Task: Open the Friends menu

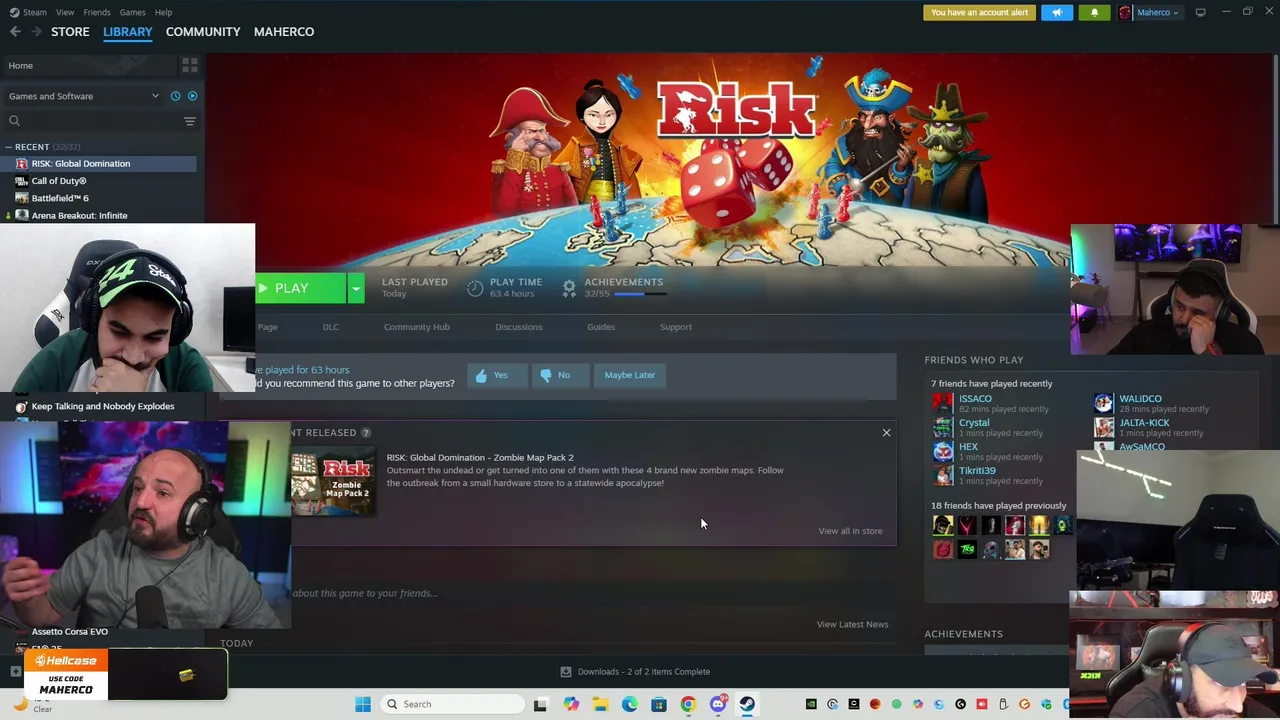Action: 97,12
